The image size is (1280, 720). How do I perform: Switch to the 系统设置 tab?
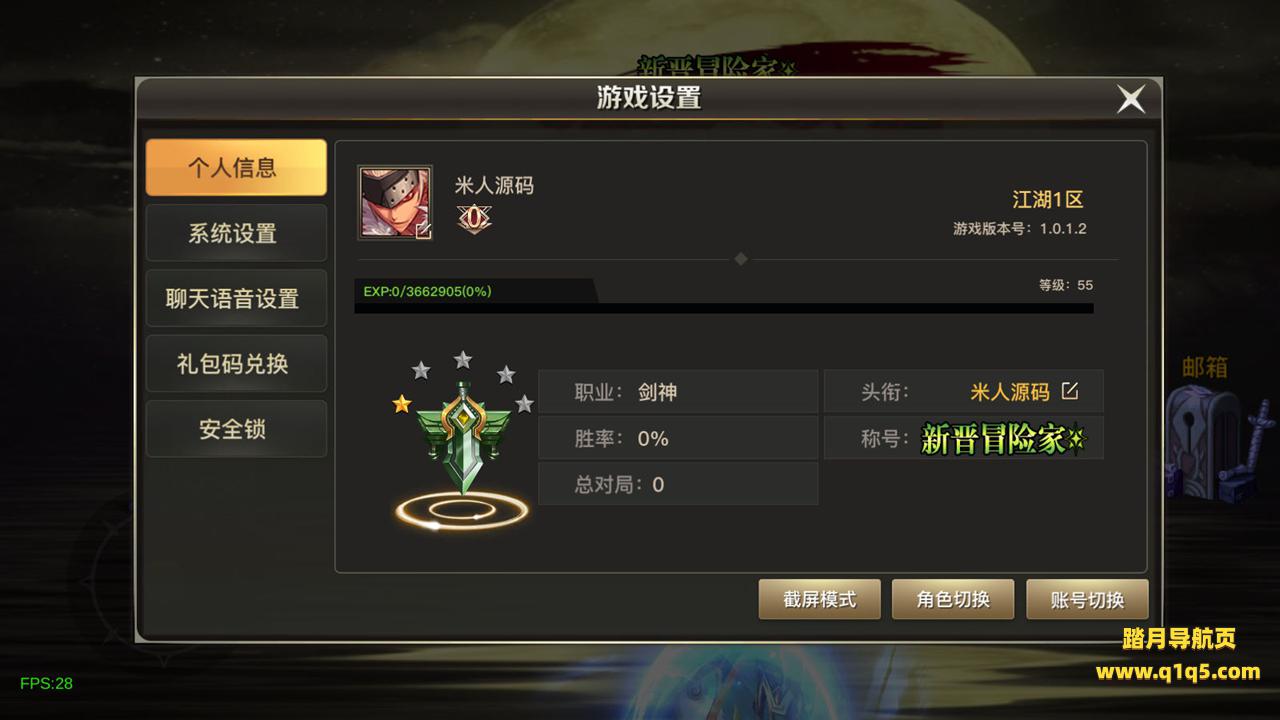(236, 233)
